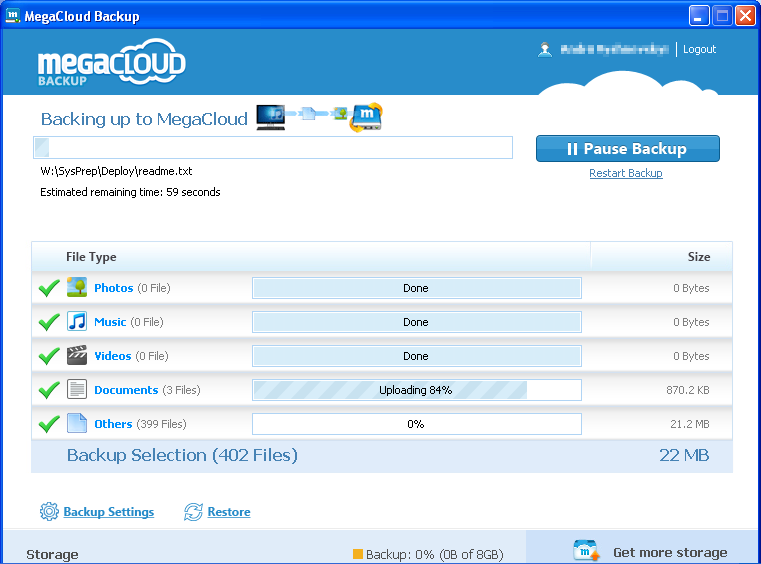This screenshot has height=564, width=761.
Task: Close the MegaCloud Backup window
Action: coord(745,16)
